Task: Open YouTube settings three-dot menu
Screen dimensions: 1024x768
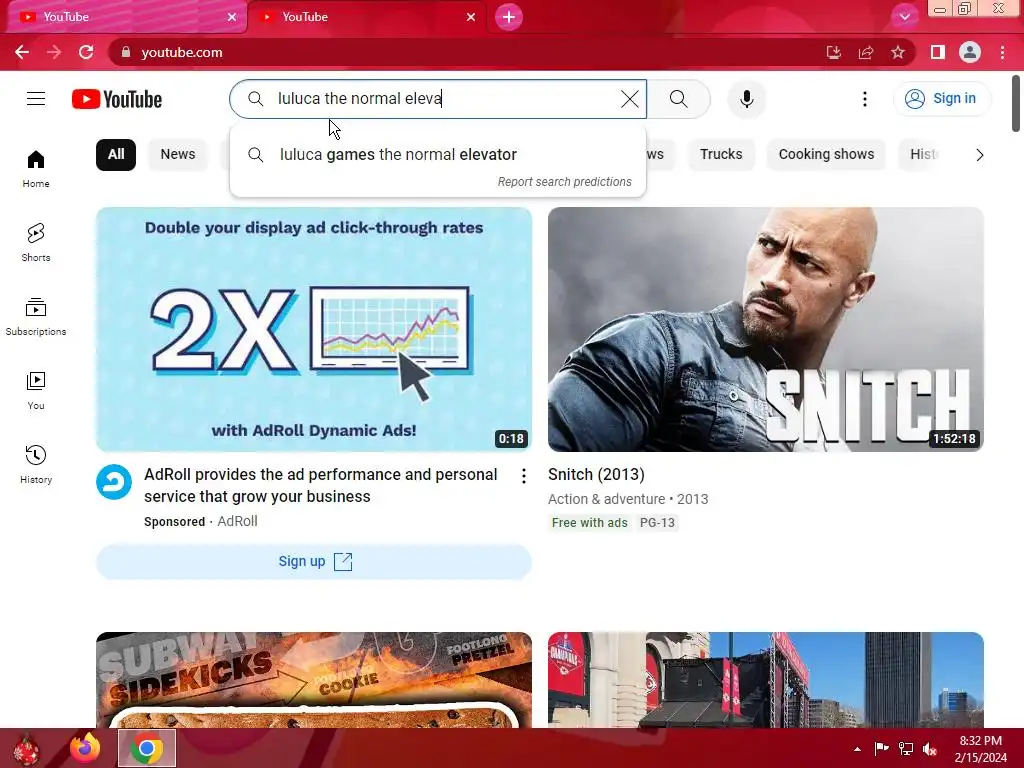Action: click(x=865, y=99)
